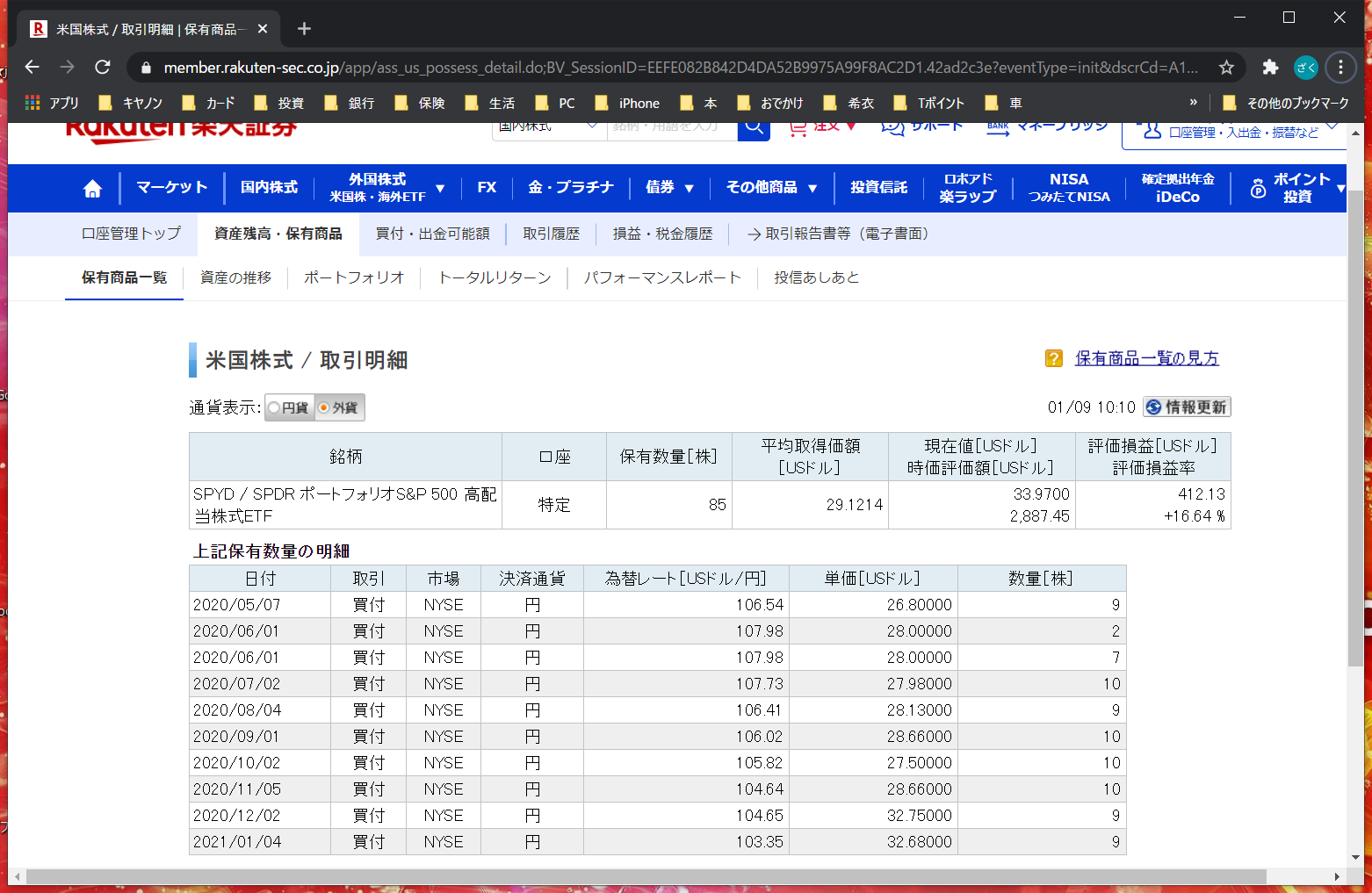The width and height of the screenshot is (1372, 893).
Task: Click the 2020/05/07 transaction date cell
Action: click(260, 605)
